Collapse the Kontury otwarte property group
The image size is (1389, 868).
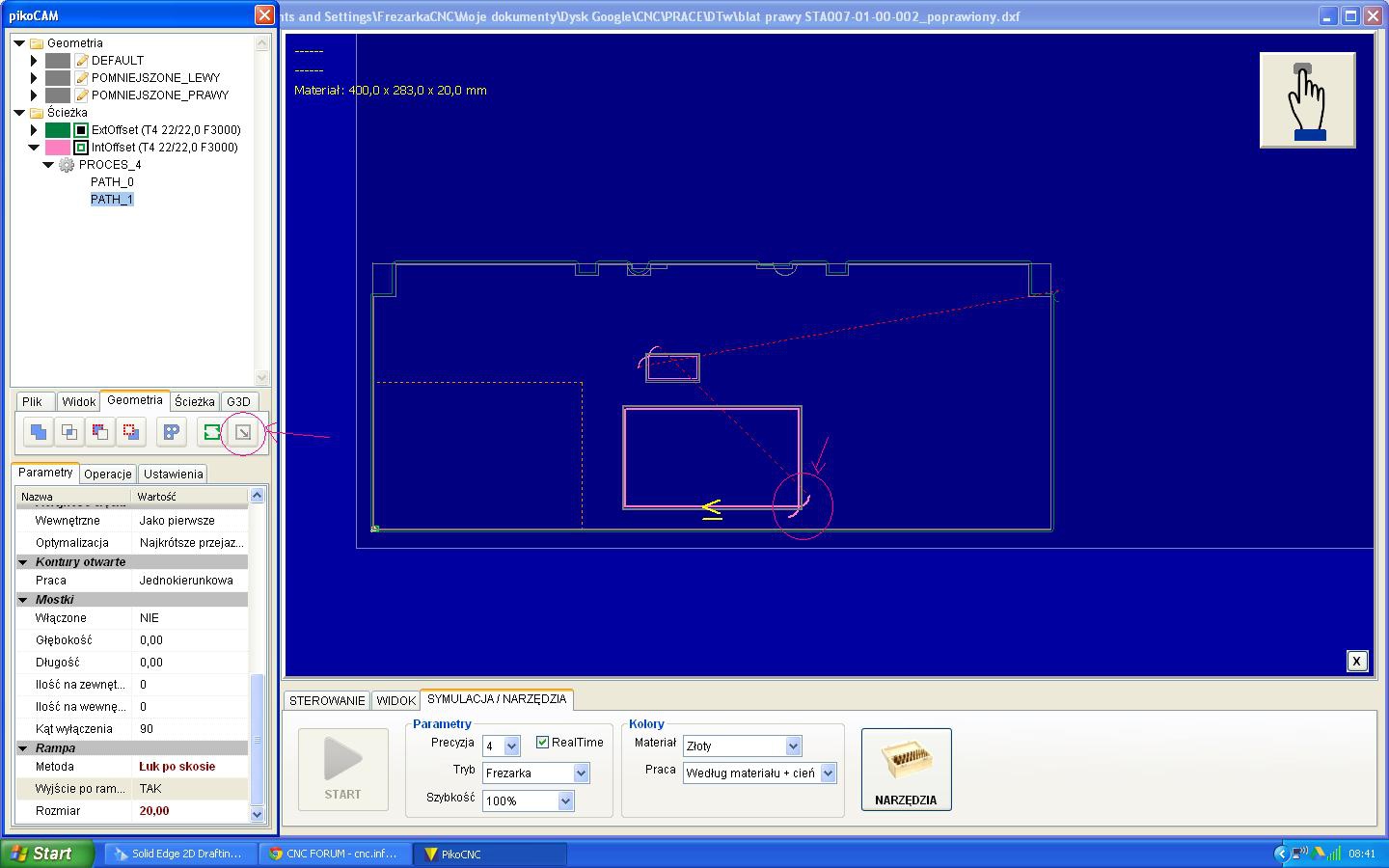click(23, 562)
